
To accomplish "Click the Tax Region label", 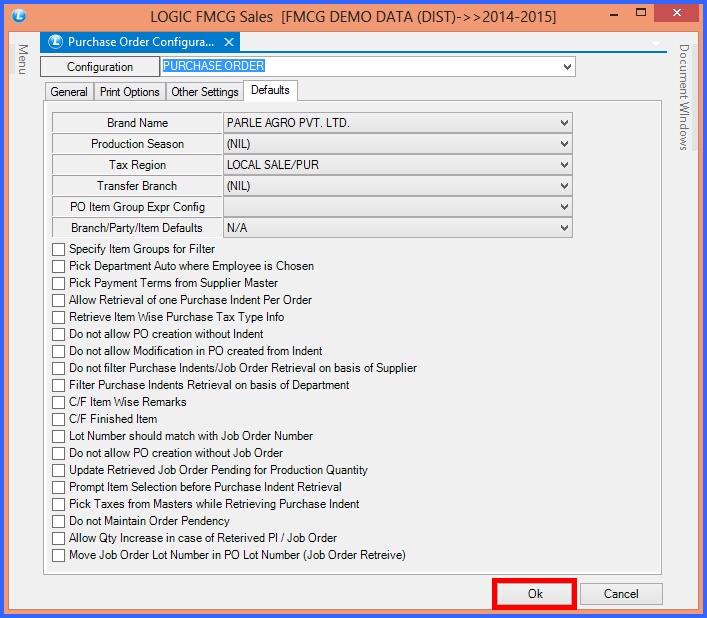I will (x=137, y=165).
